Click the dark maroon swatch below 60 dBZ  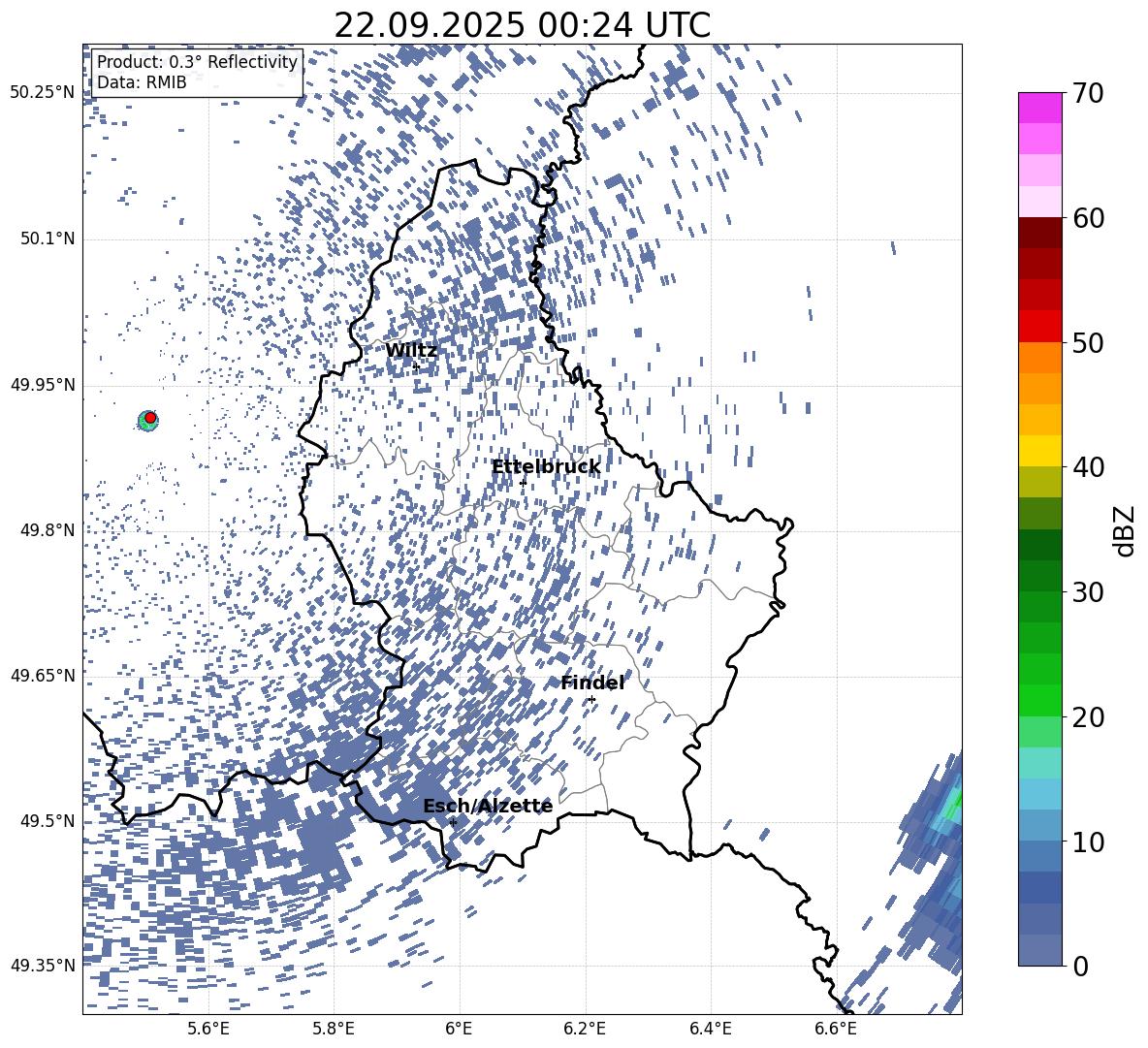pyautogui.click(x=1039, y=233)
